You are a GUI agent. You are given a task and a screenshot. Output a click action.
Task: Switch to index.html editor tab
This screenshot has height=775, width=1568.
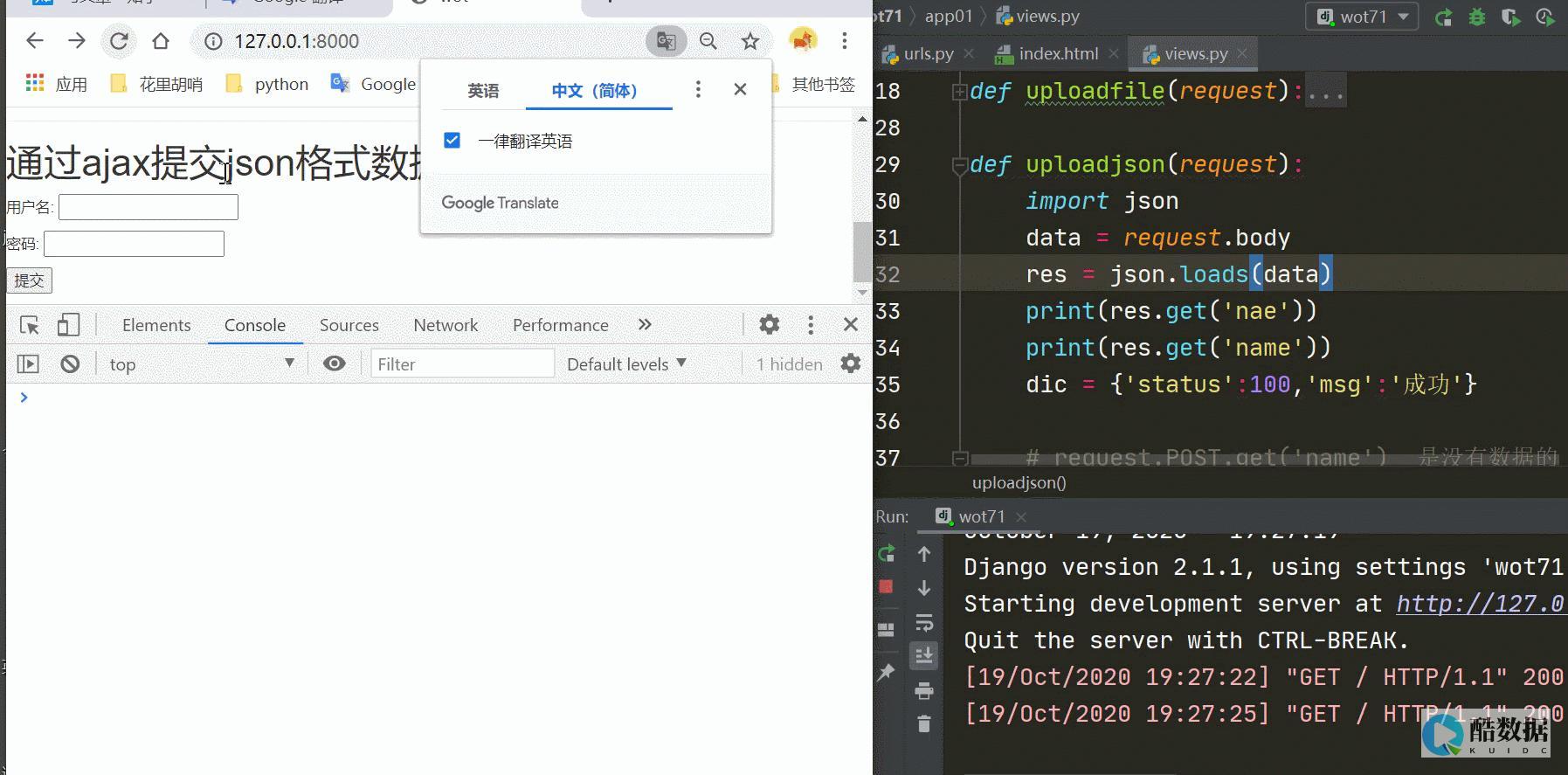click(x=1056, y=53)
